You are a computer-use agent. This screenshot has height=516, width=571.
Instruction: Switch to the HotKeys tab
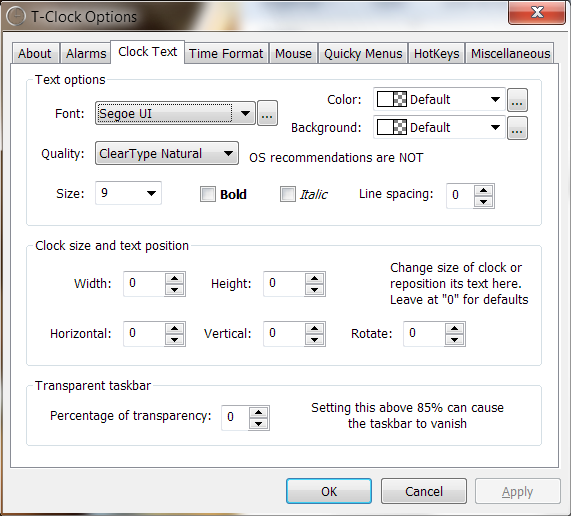[x=436, y=54]
